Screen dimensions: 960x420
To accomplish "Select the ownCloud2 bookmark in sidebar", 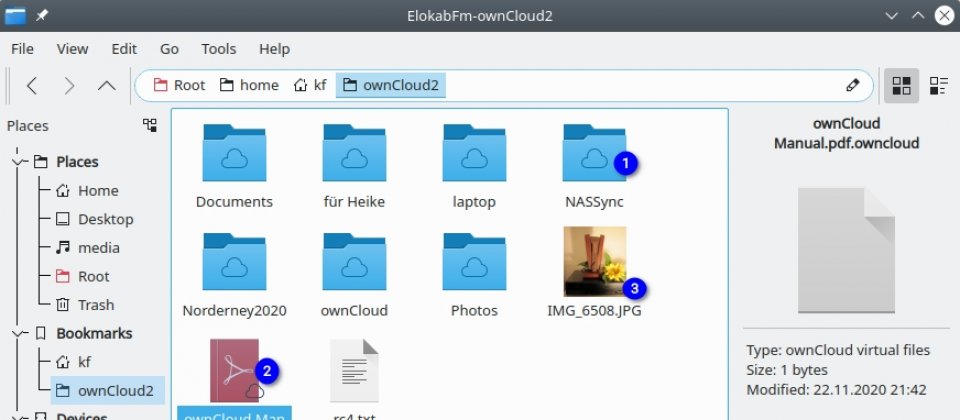I will (107, 390).
